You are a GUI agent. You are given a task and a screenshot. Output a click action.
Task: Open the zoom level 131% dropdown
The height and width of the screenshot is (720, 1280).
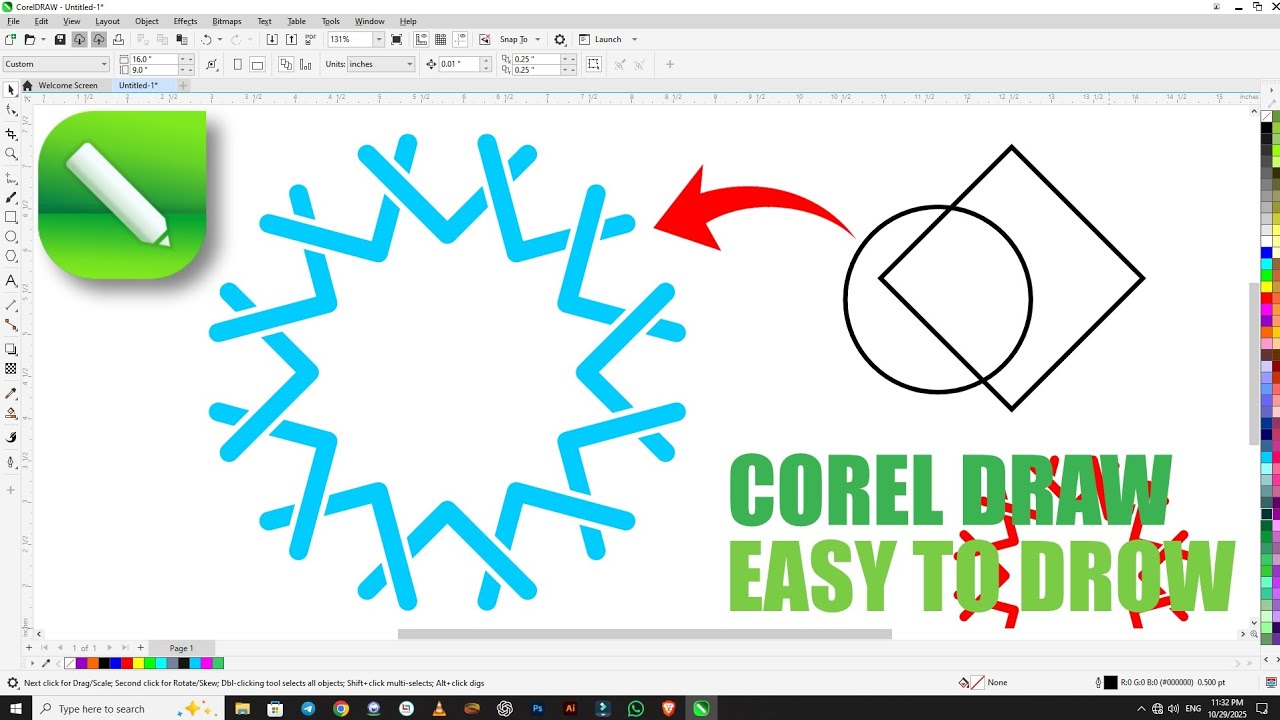click(379, 40)
